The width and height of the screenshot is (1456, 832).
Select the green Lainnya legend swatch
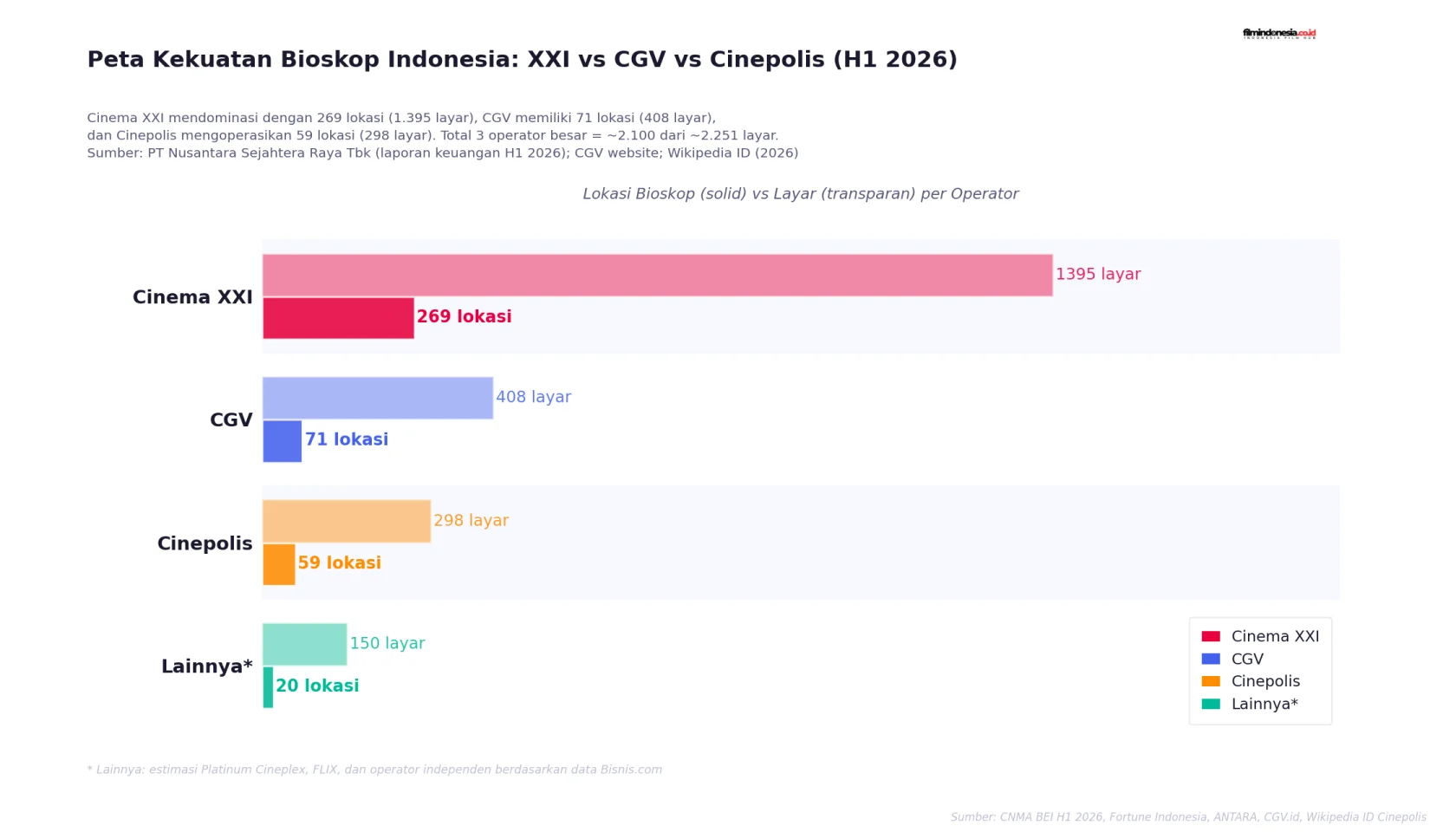pyautogui.click(x=1211, y=704)
